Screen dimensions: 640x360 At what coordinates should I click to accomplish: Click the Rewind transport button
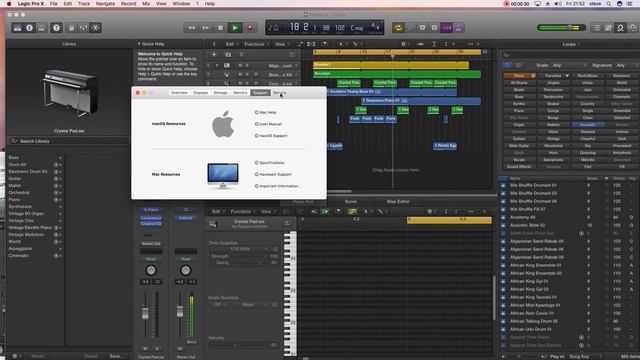(x=191, y=28)
